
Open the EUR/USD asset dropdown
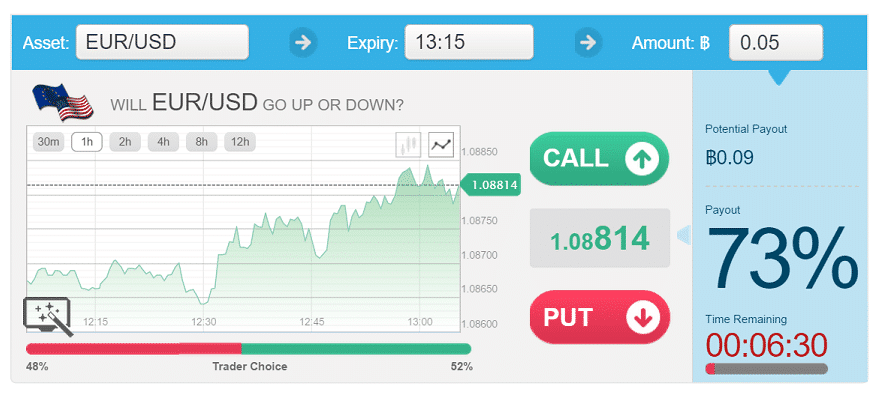tap(162, 43)
